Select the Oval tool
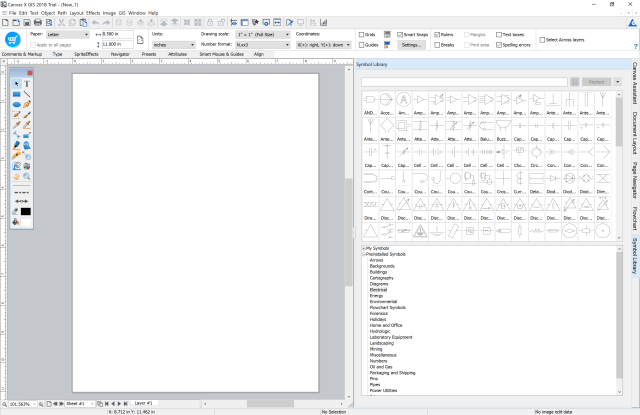This screenshot has width=640, height=415. click(x=16, y=104)
